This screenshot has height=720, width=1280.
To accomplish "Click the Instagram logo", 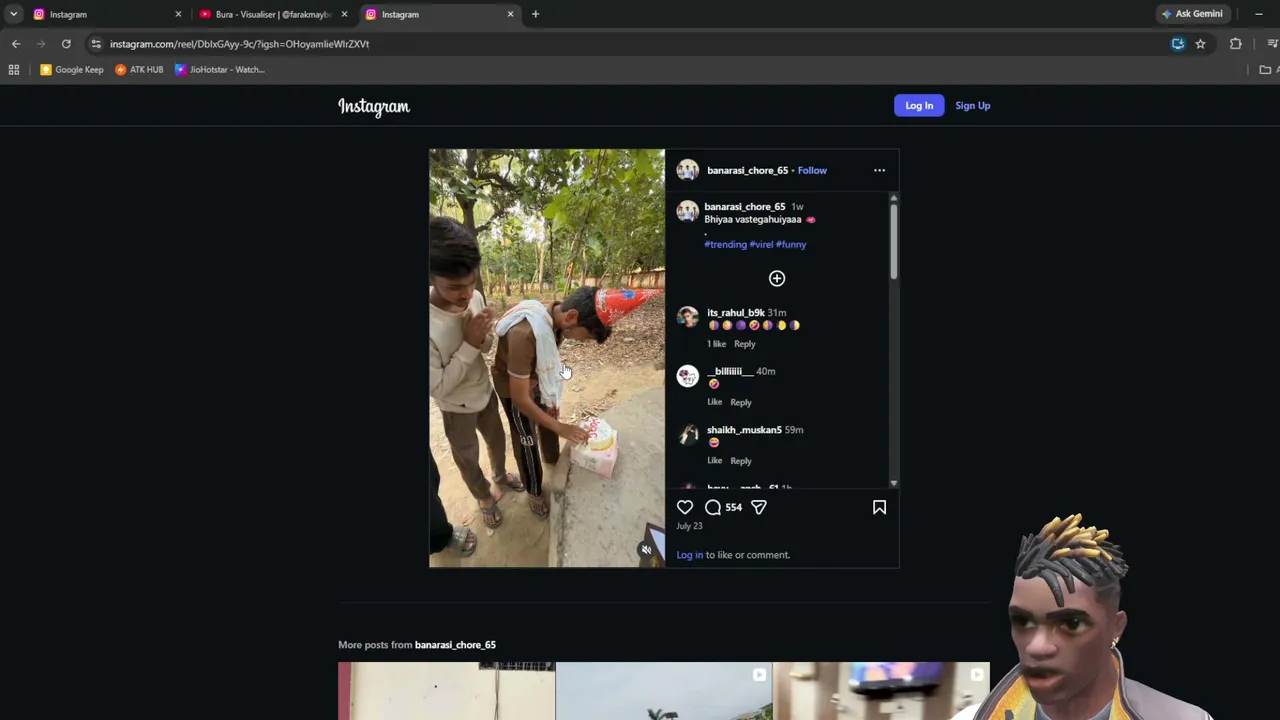I will [374, 106].
